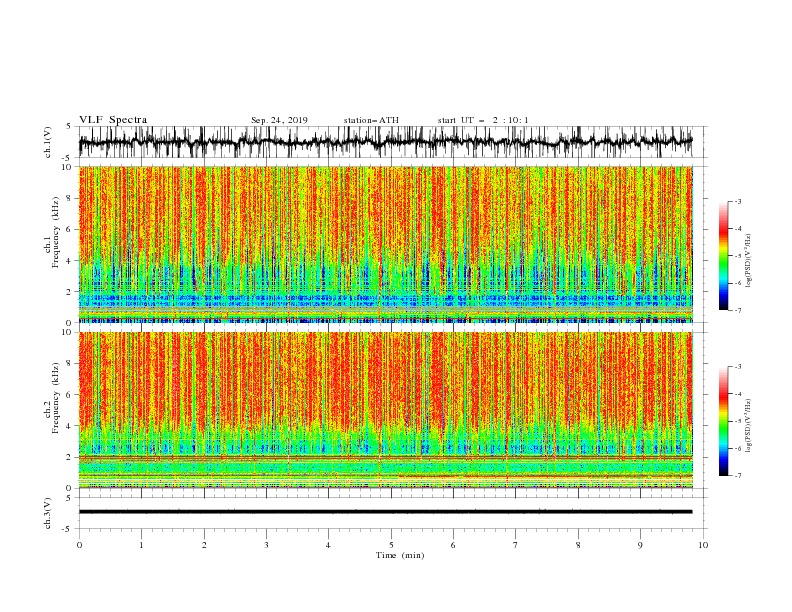Click the time axis tick '0'
Viewport: 792px width, 612px height.
point(79,545)
